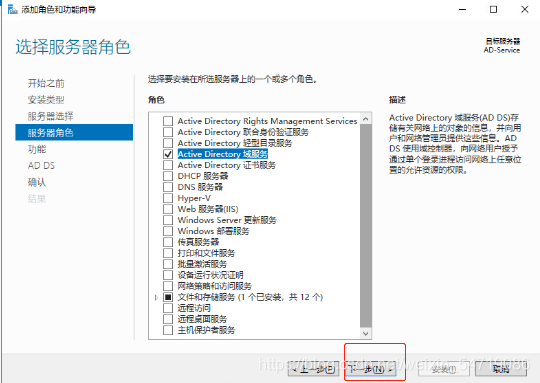Click the wizard icon in the title bar
This screenshot has width=540, height=383.
click(x=12, y=9)
